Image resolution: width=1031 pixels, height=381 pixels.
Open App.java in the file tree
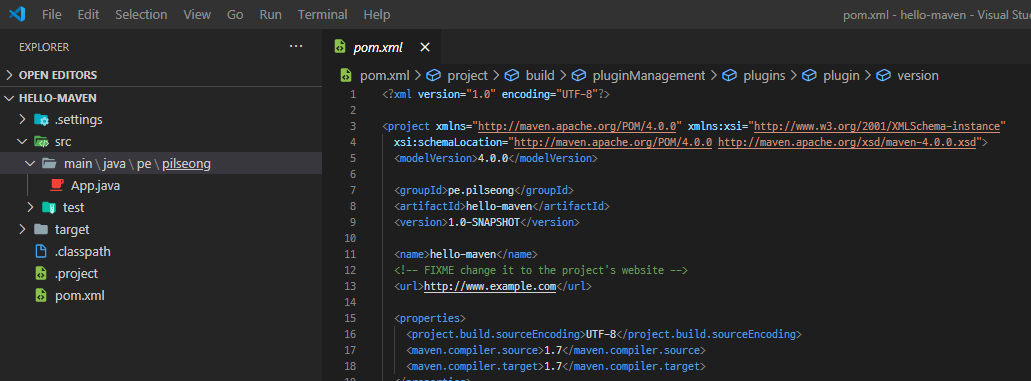click(x=95, y=186)
